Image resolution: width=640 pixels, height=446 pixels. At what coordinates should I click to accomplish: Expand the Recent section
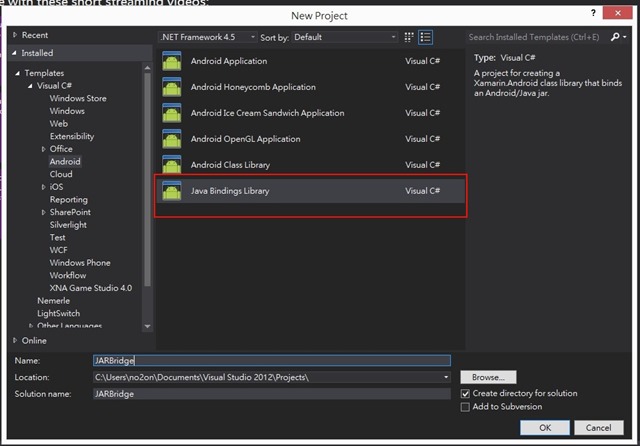pyautogui.click(x=15, y=35)
